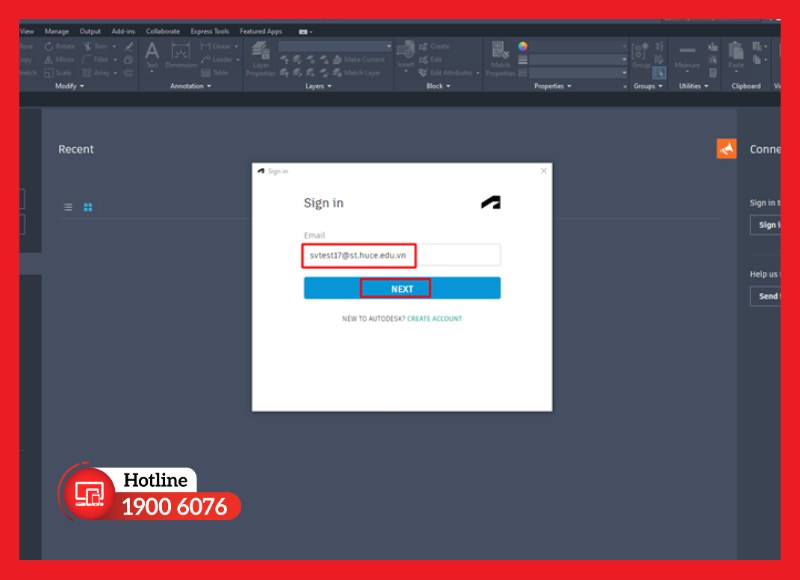Insert a Table from Annotation panel
800x580 pixels.
pos(214,73)
